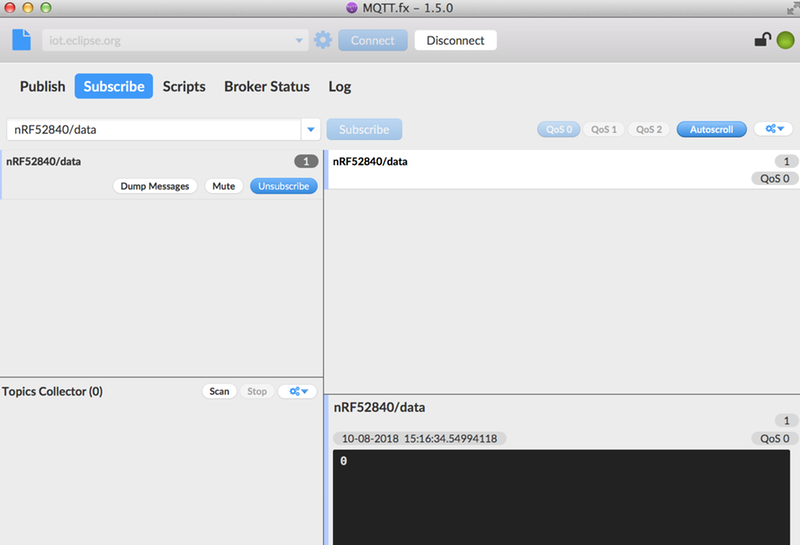Open Topics Collector gears settings menu

[297, 391]
